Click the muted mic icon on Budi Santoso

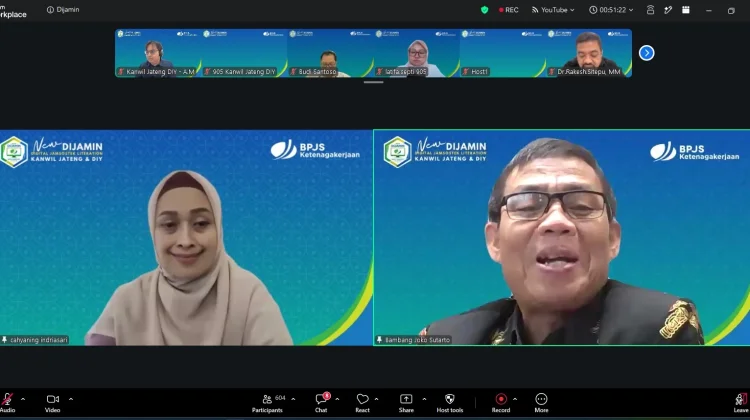coord(294,72)
